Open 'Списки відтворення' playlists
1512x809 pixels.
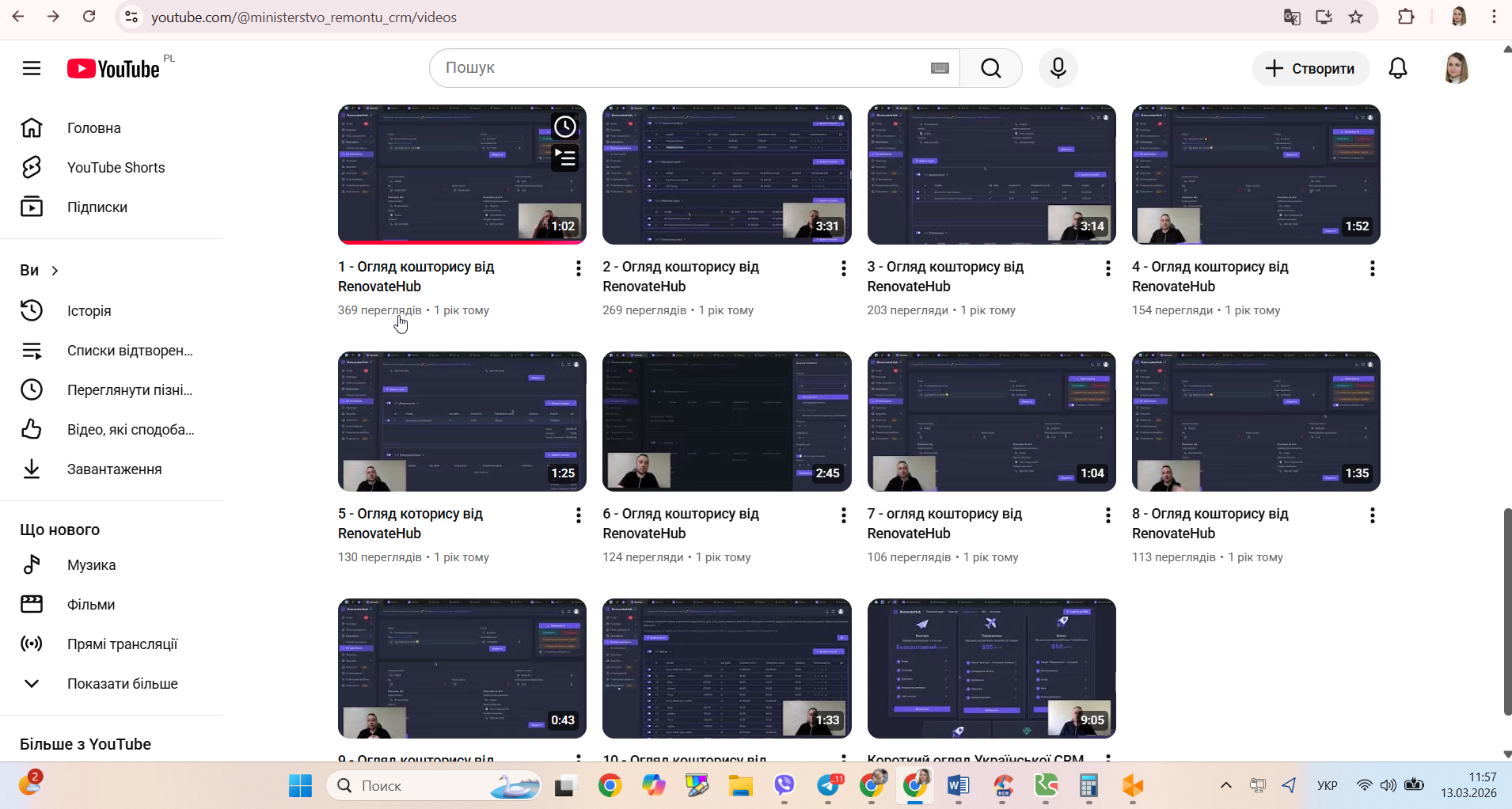pos(112,351)
